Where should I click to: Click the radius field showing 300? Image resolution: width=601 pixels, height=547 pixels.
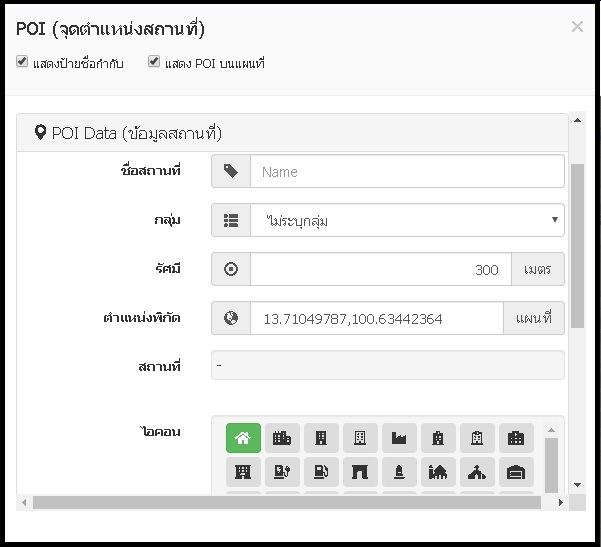point(381,269)
